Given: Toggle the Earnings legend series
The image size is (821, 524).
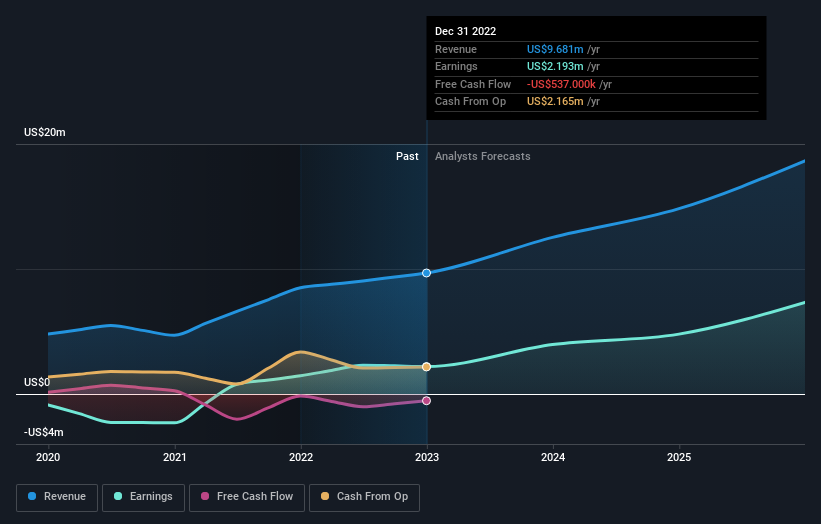Looking at the screenshot, I should [x=143, y=497].
